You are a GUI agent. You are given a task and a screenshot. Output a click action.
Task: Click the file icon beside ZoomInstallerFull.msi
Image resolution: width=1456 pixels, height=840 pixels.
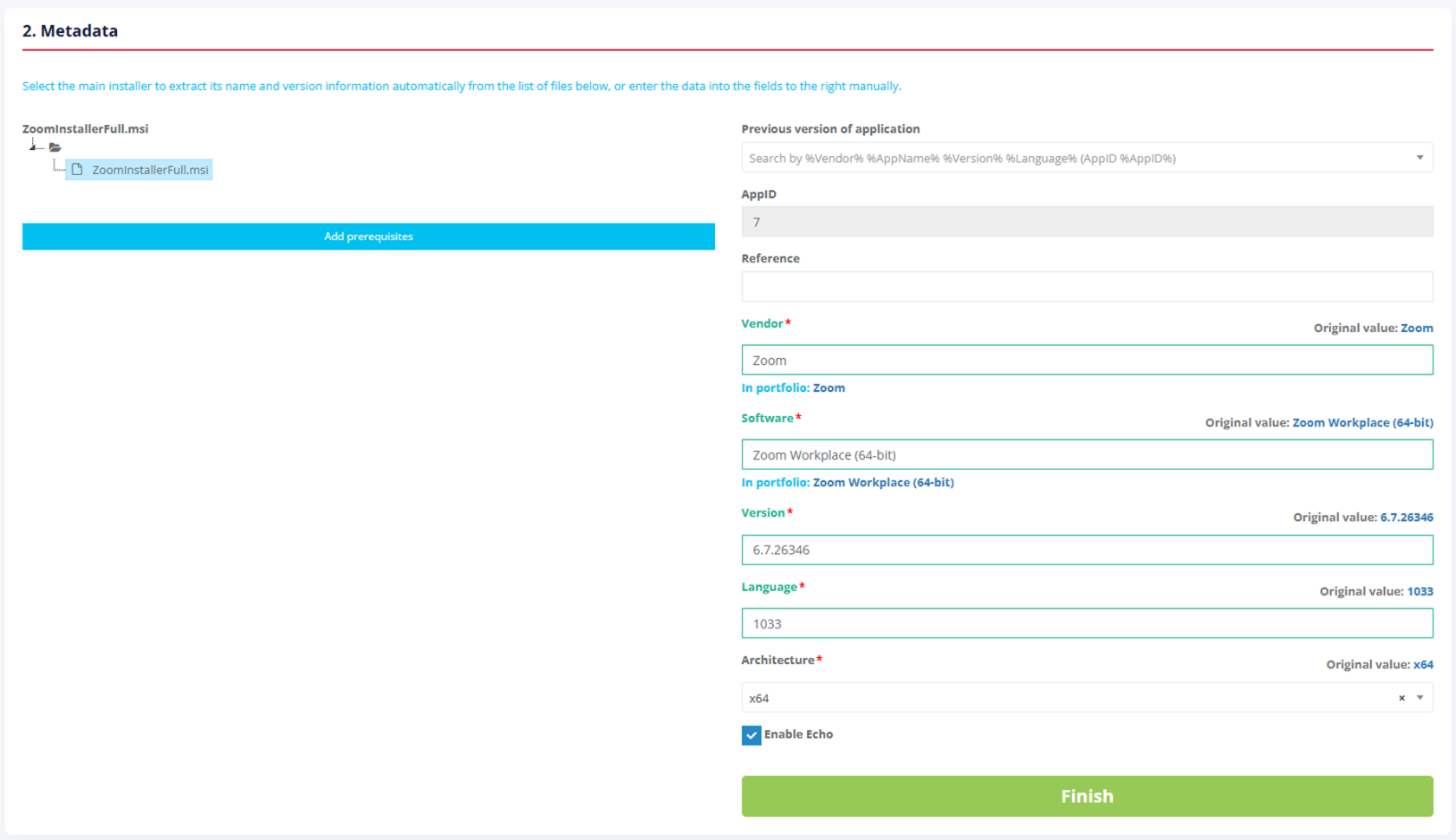(x=77, y=170)
